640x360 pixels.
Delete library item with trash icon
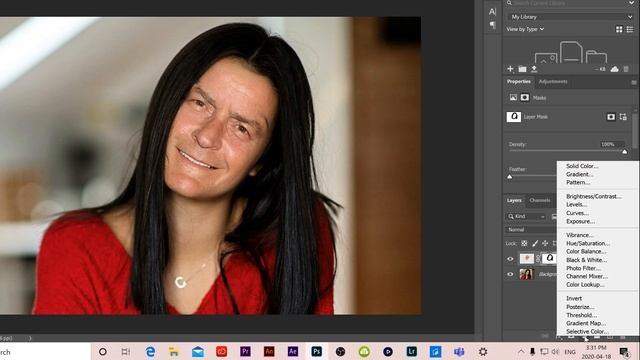coord(626,69)
